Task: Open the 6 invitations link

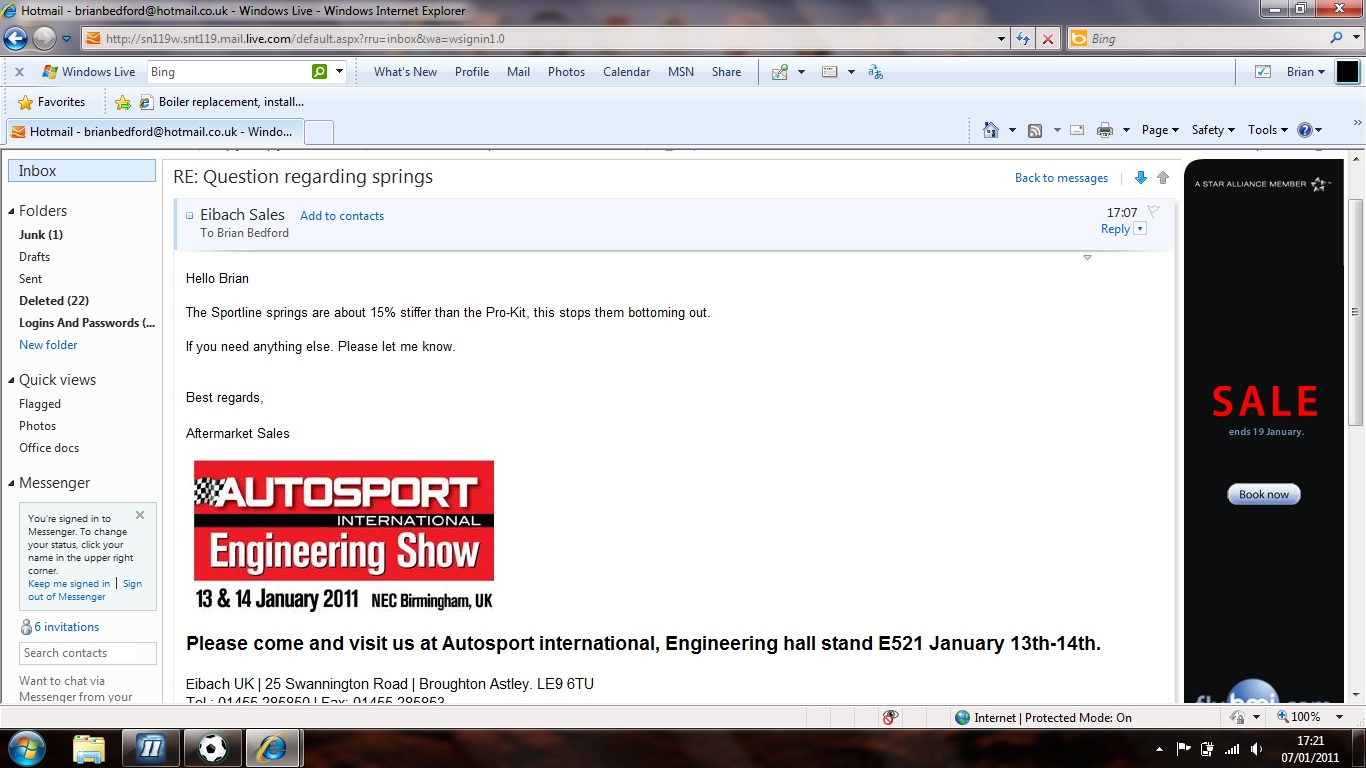Action: click(66, 627)
